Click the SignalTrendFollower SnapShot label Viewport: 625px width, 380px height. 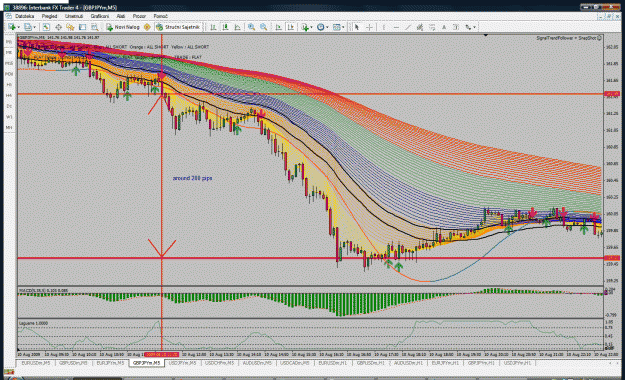tap(569, 38)
